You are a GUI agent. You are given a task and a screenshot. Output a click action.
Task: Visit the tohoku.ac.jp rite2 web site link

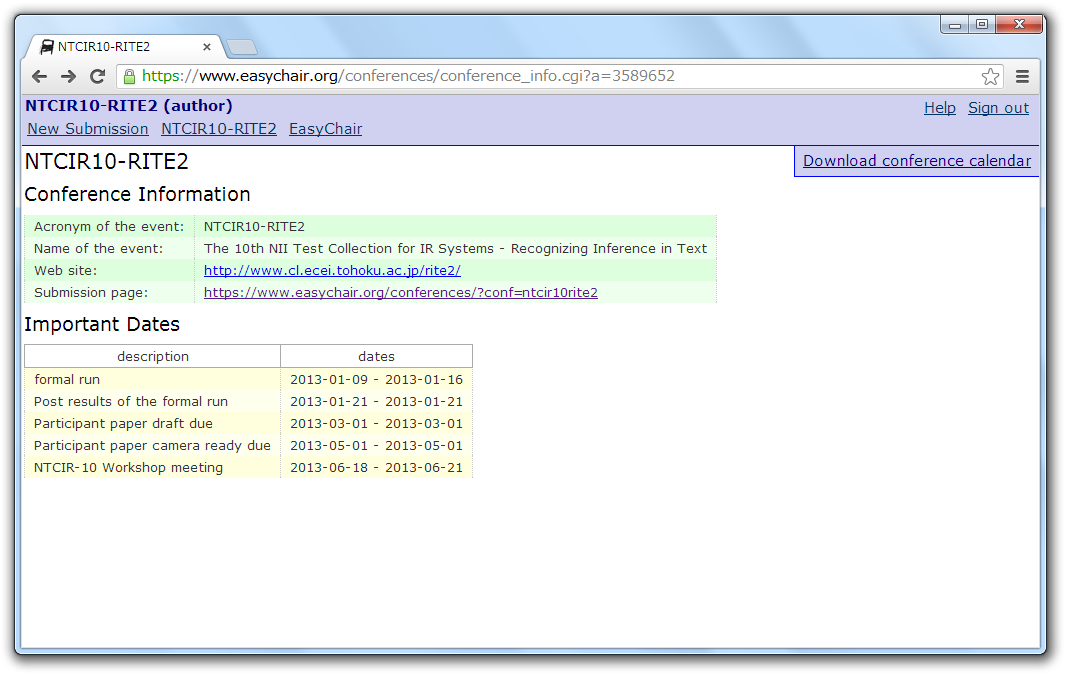pyautogui.click(x=332, y=270)
